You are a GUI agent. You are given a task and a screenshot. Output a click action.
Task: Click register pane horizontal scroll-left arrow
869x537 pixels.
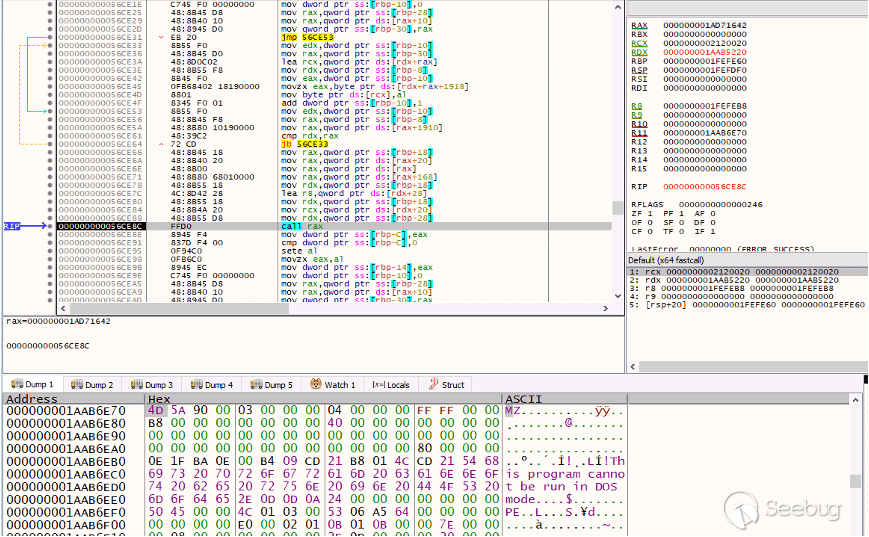[633, 366]
